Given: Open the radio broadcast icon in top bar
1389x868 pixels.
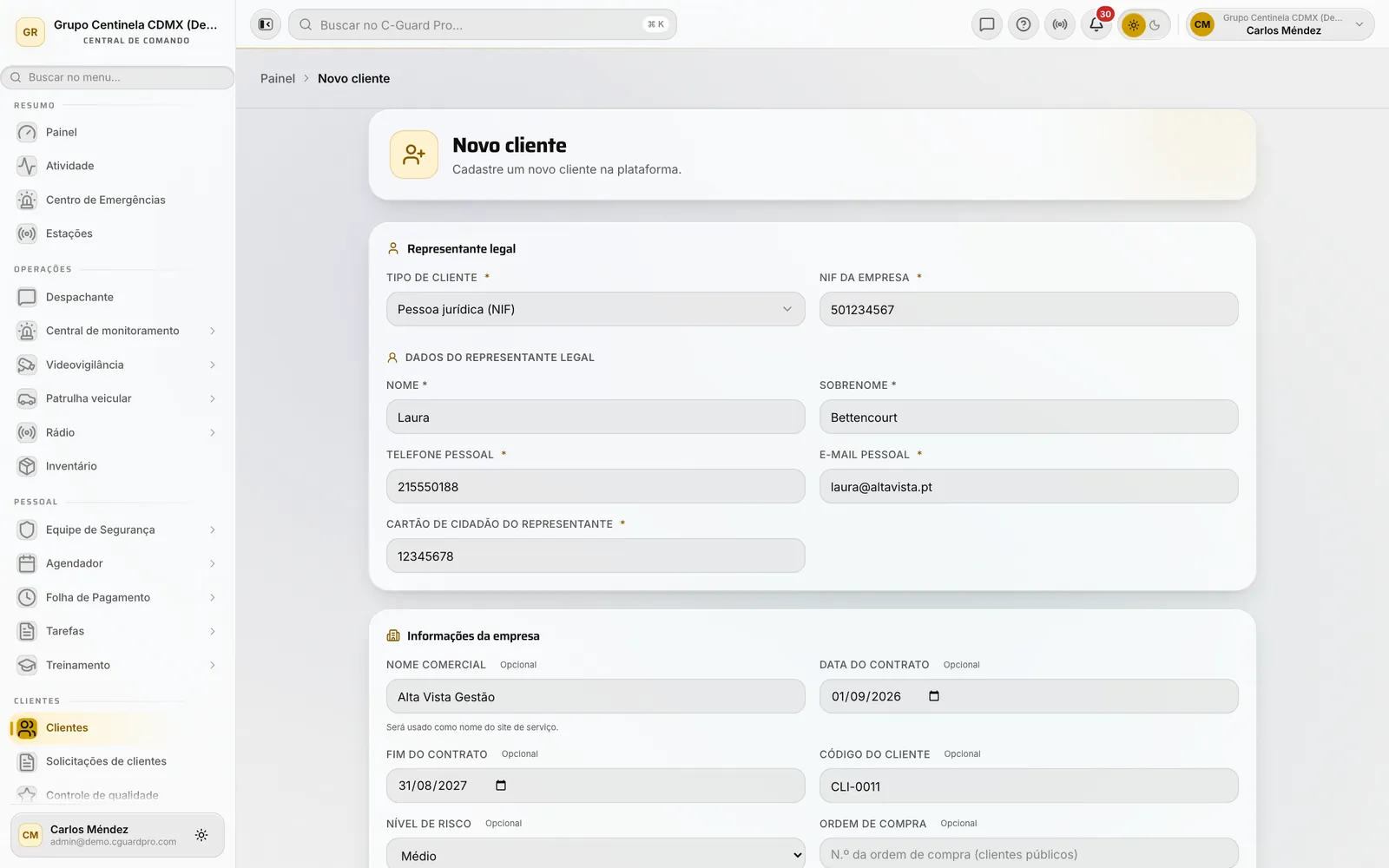Looking at the screenshot, I should point(1060,24).
